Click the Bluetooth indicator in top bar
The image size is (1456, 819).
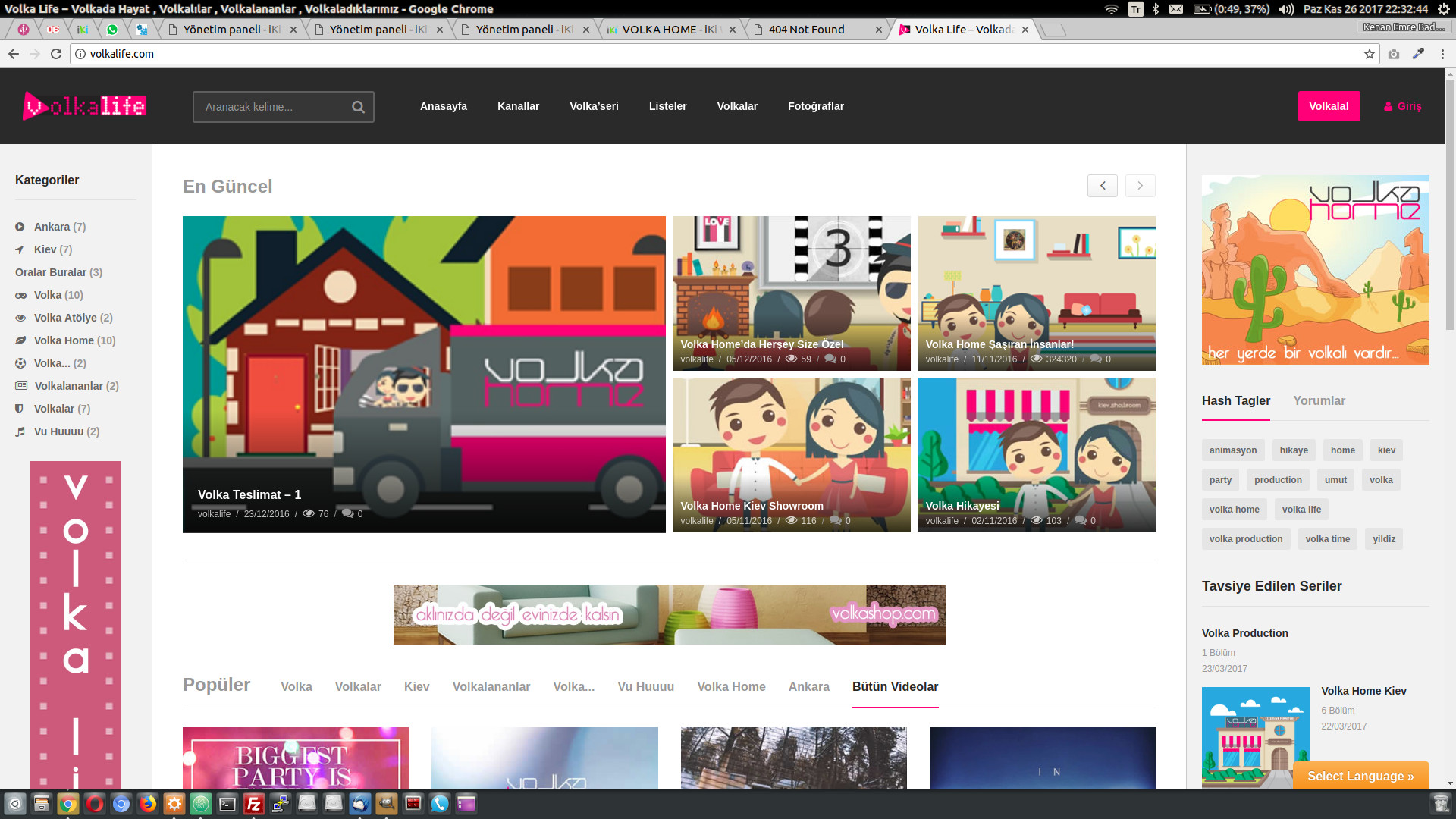click(x=1156, y=9)
